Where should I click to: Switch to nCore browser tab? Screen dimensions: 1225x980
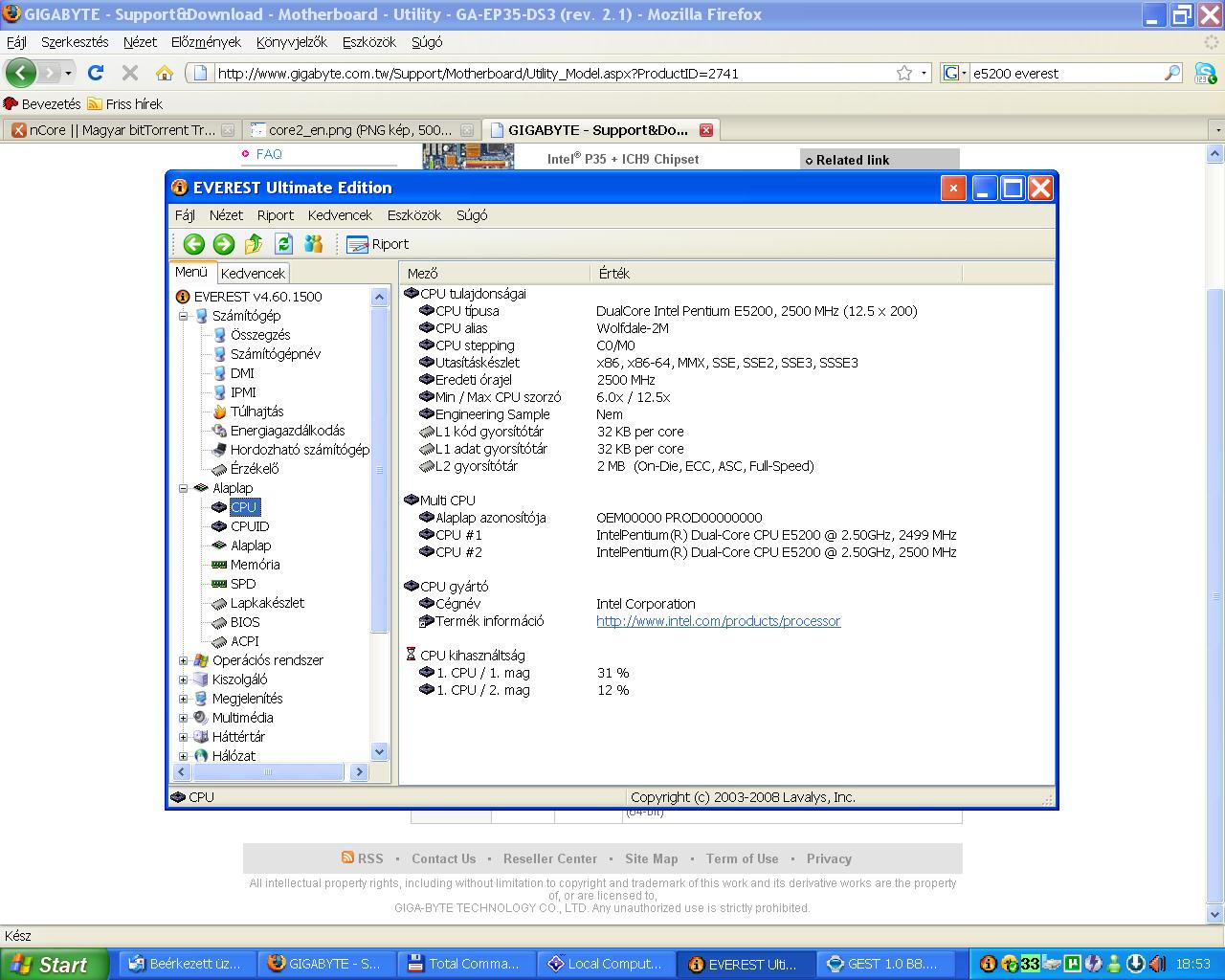tap(122, 130)
